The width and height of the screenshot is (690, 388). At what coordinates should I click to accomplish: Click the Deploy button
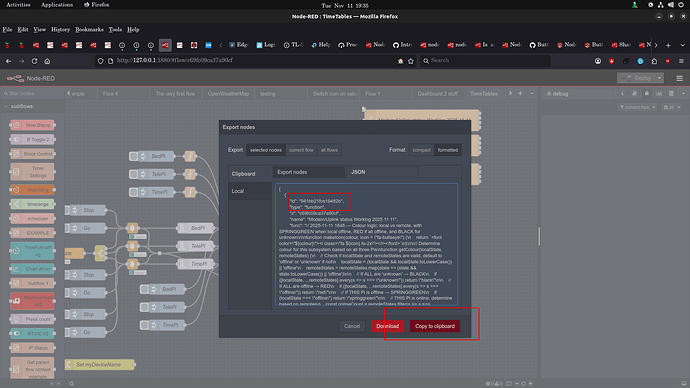[636, 78]
